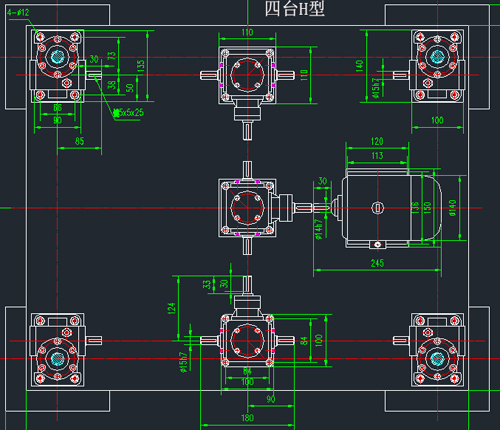
Task: Click the 150 motor dimension text
Action: [x=428, y=207]
